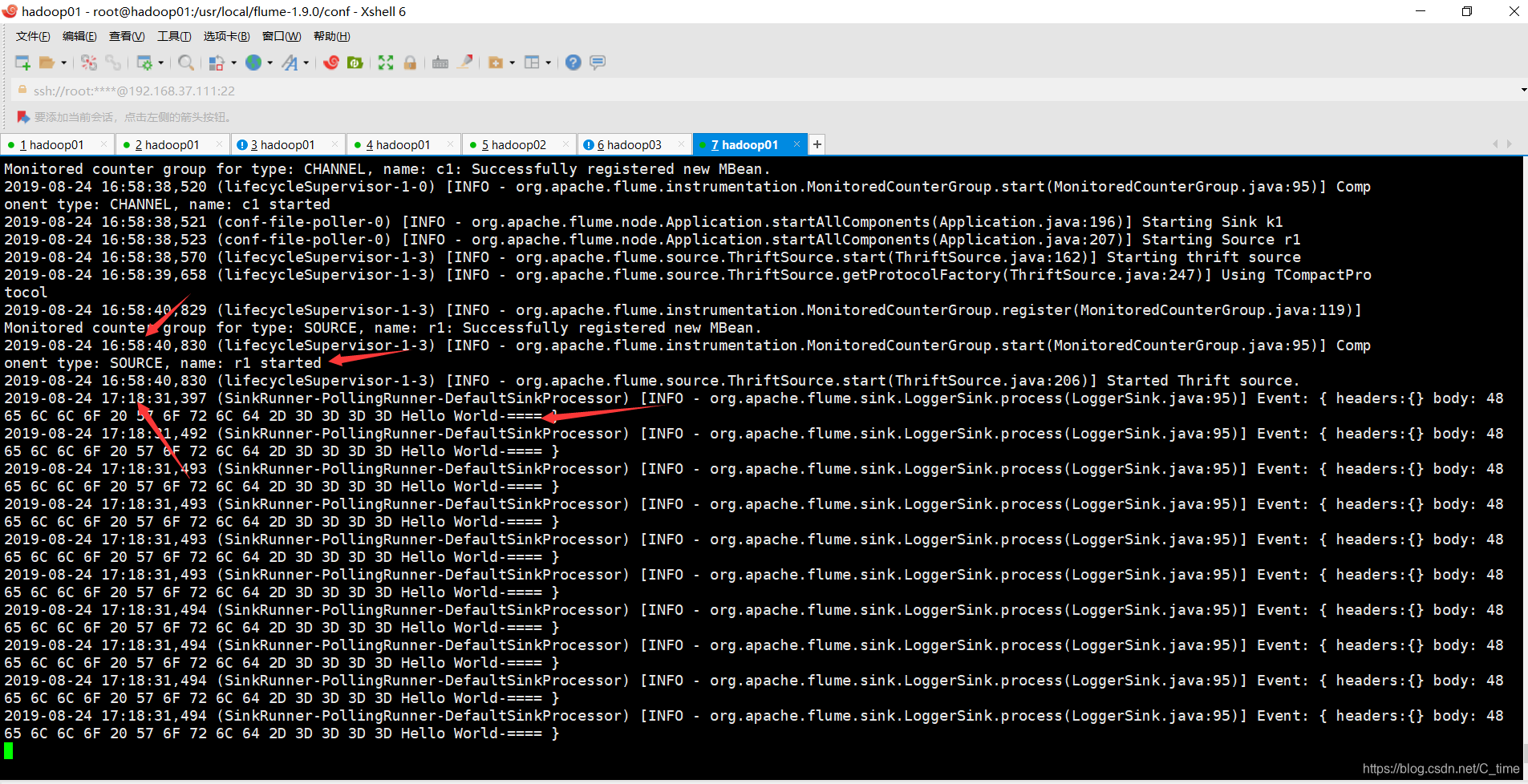Click the Find magnifier icon

[186, 63]
